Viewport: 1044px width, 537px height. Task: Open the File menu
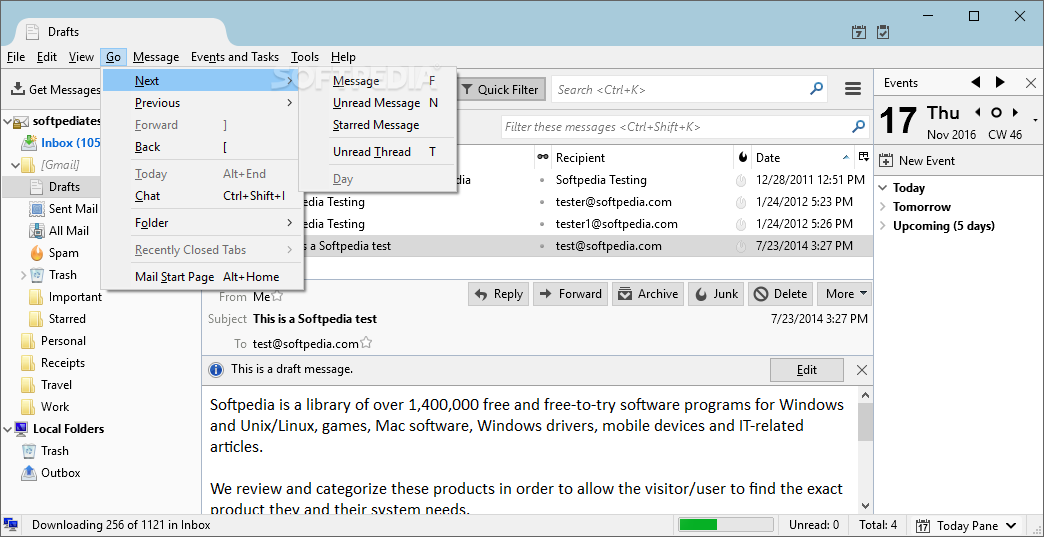(16, 57)
